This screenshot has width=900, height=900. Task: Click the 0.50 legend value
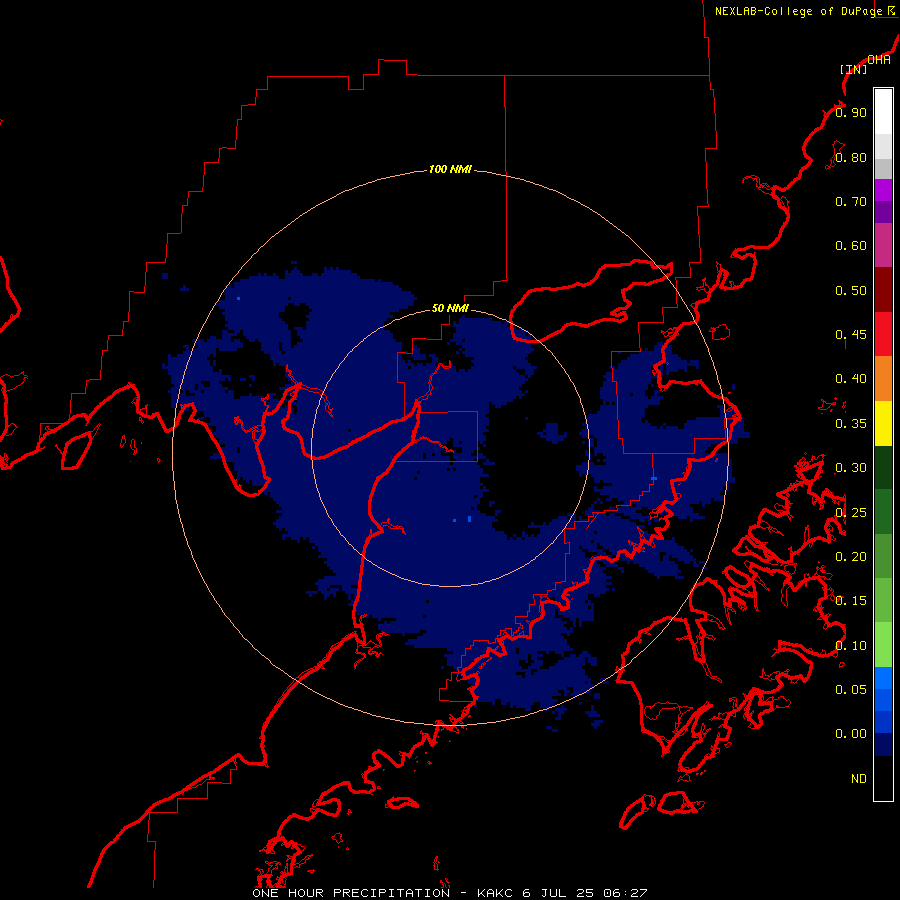click(851, 290)
